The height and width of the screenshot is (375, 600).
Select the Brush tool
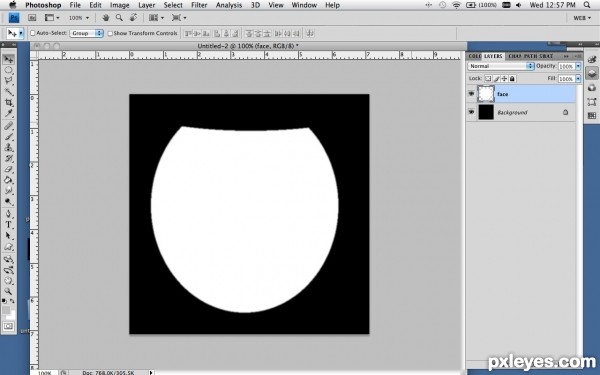pyautogui.click(x=8, y=137)
